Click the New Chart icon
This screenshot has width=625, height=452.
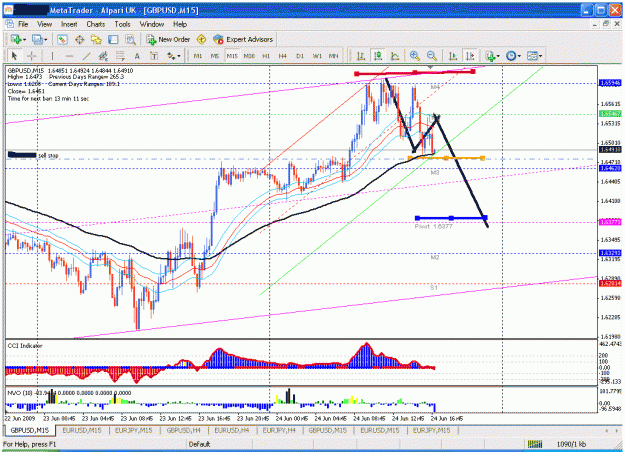pos(16,39)
